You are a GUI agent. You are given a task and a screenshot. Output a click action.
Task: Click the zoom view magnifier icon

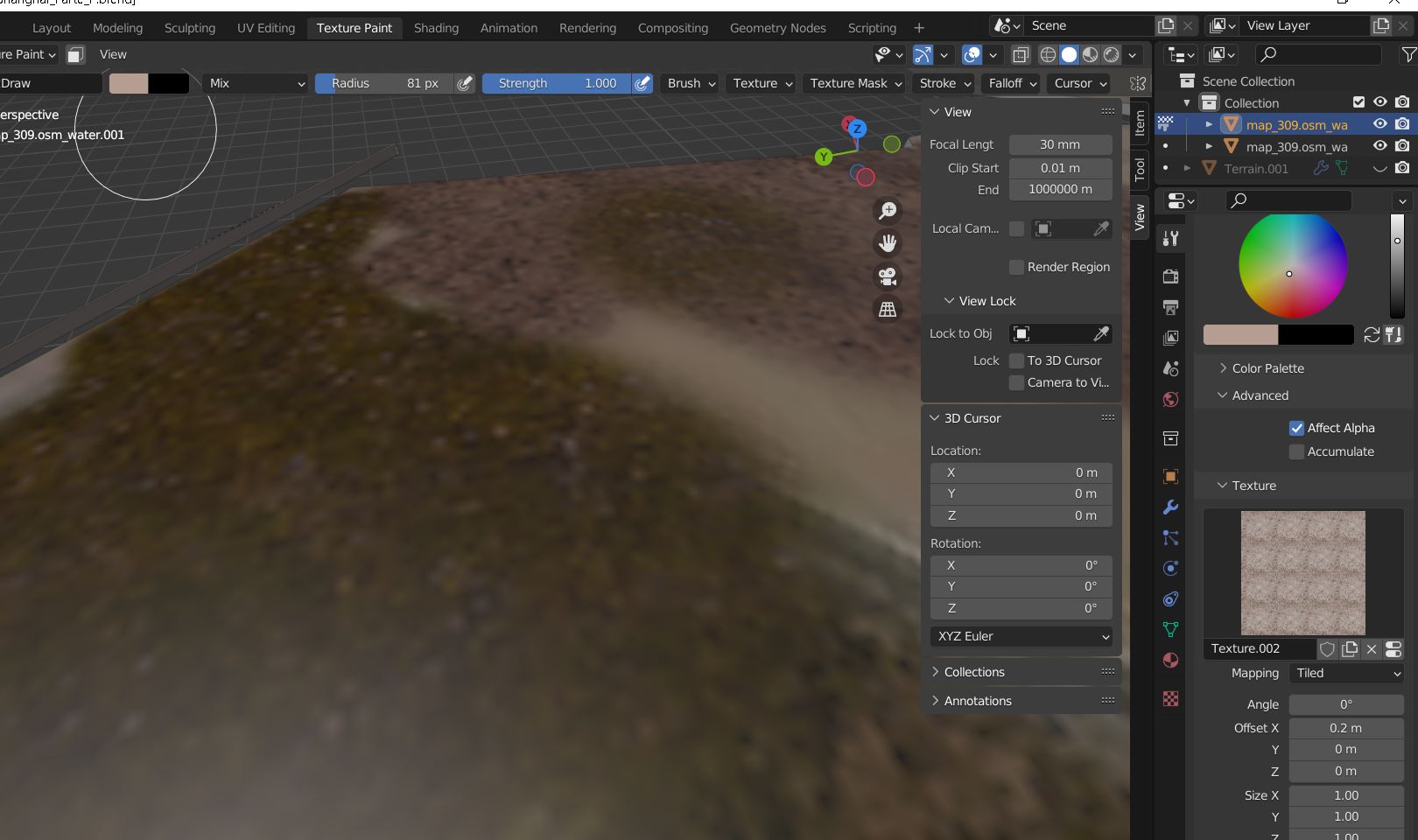[888, 211]
